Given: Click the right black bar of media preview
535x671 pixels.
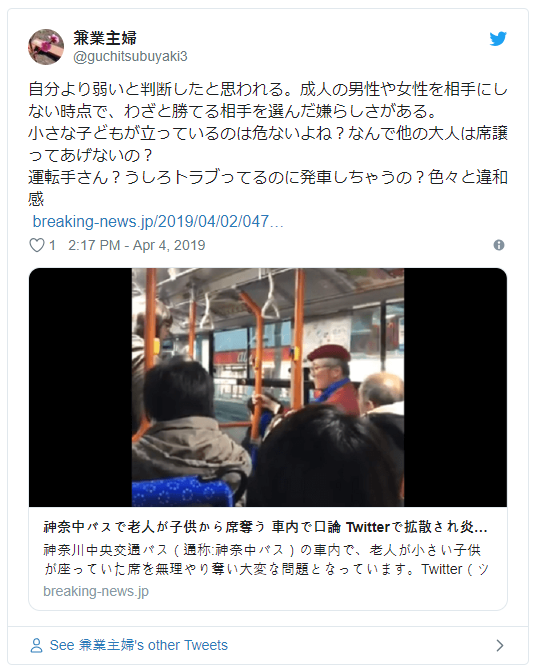Looking at the screenshot, I should (455, 387).
